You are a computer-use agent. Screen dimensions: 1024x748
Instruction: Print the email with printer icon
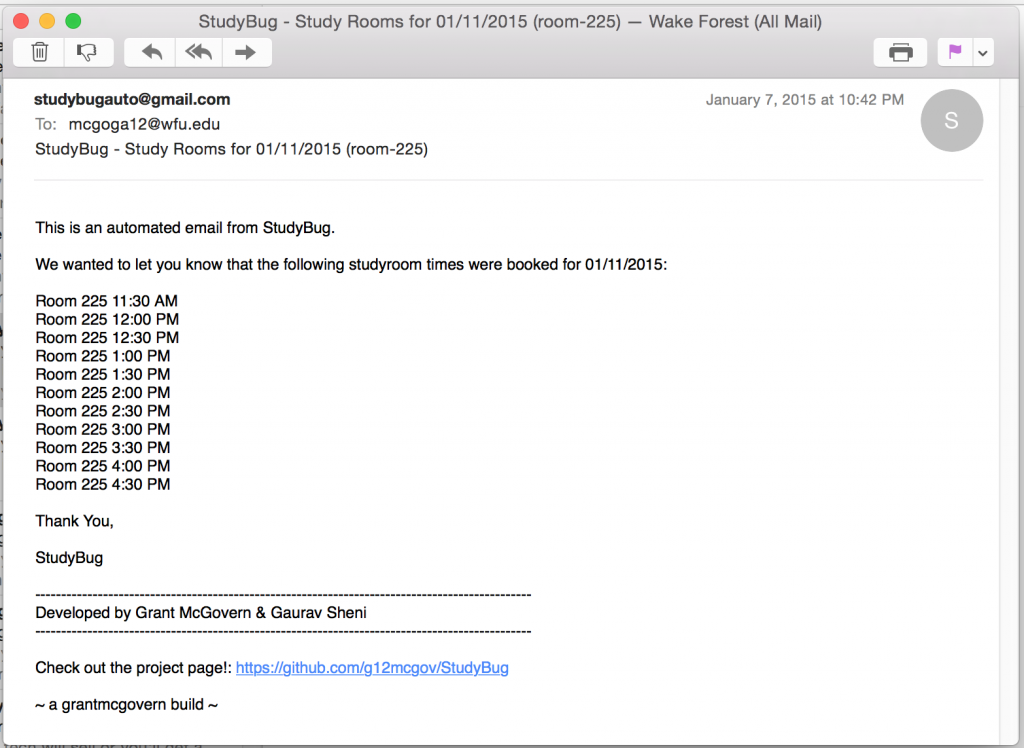[901, 52]
